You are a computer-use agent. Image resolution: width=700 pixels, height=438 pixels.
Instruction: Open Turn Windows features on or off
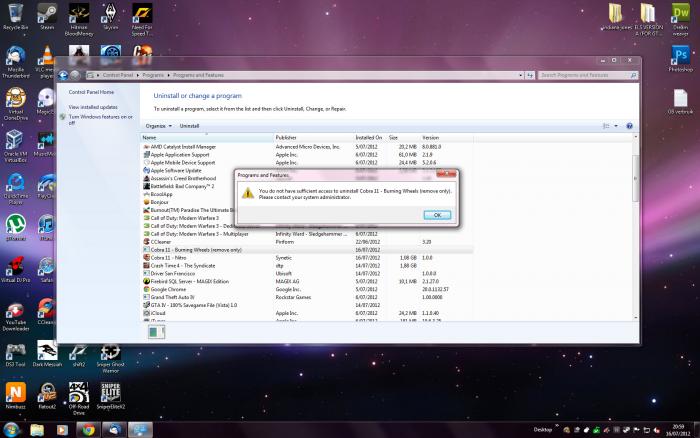100,120
